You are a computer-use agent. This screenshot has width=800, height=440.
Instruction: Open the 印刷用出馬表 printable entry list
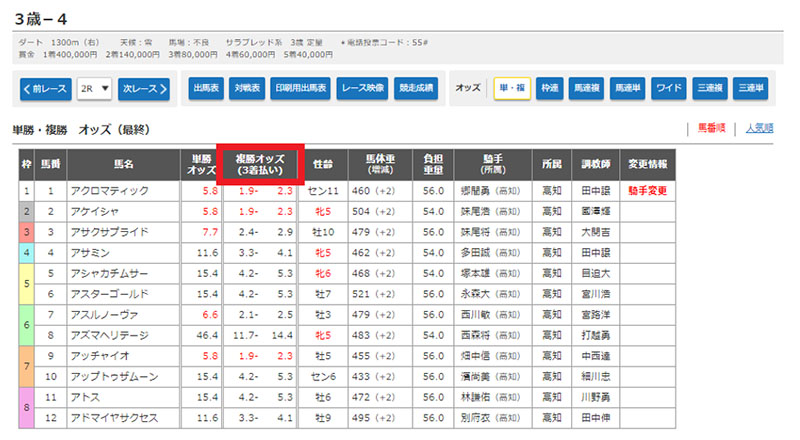[x=301, y=88]
